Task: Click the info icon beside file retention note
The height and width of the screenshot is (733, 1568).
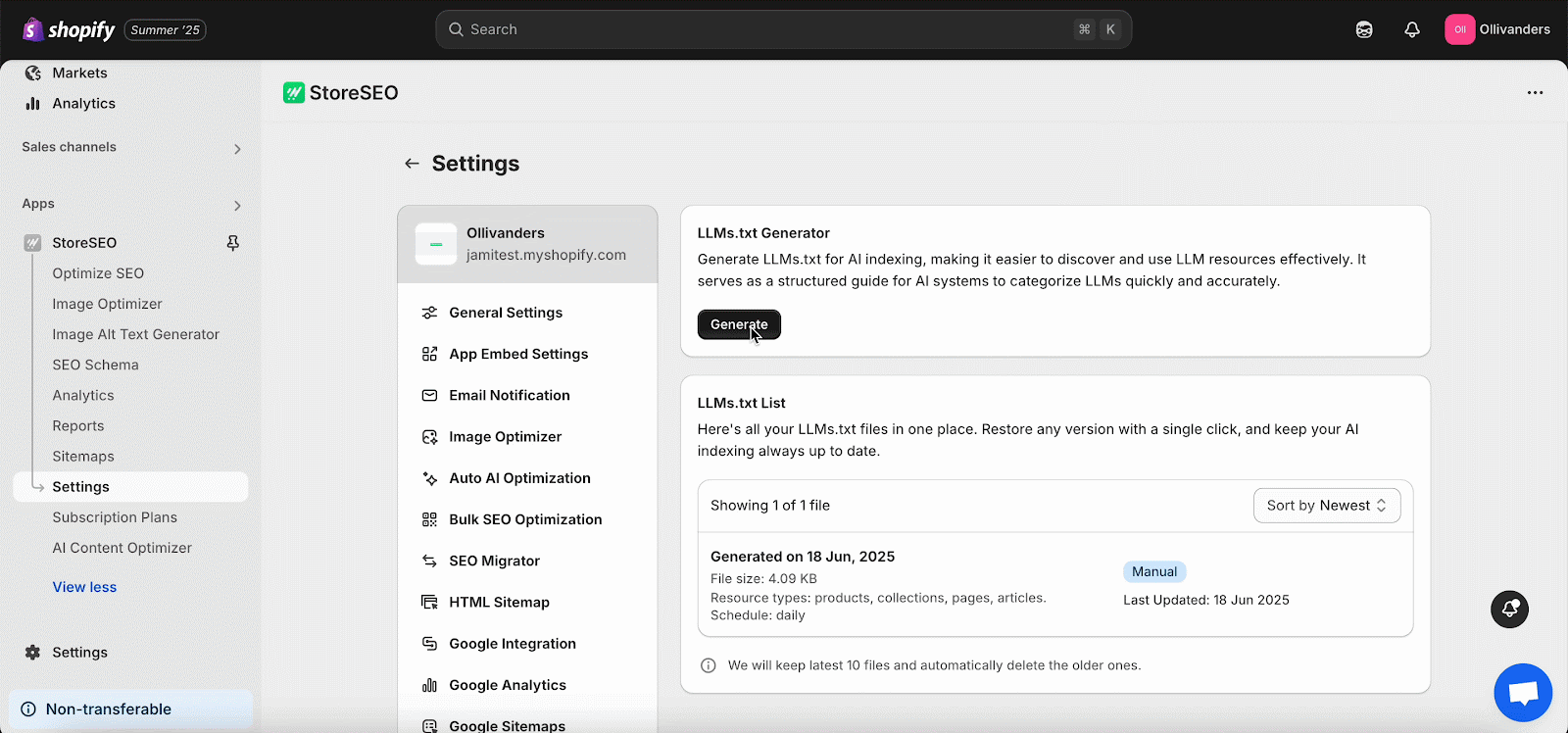Action: pos(708,665)
